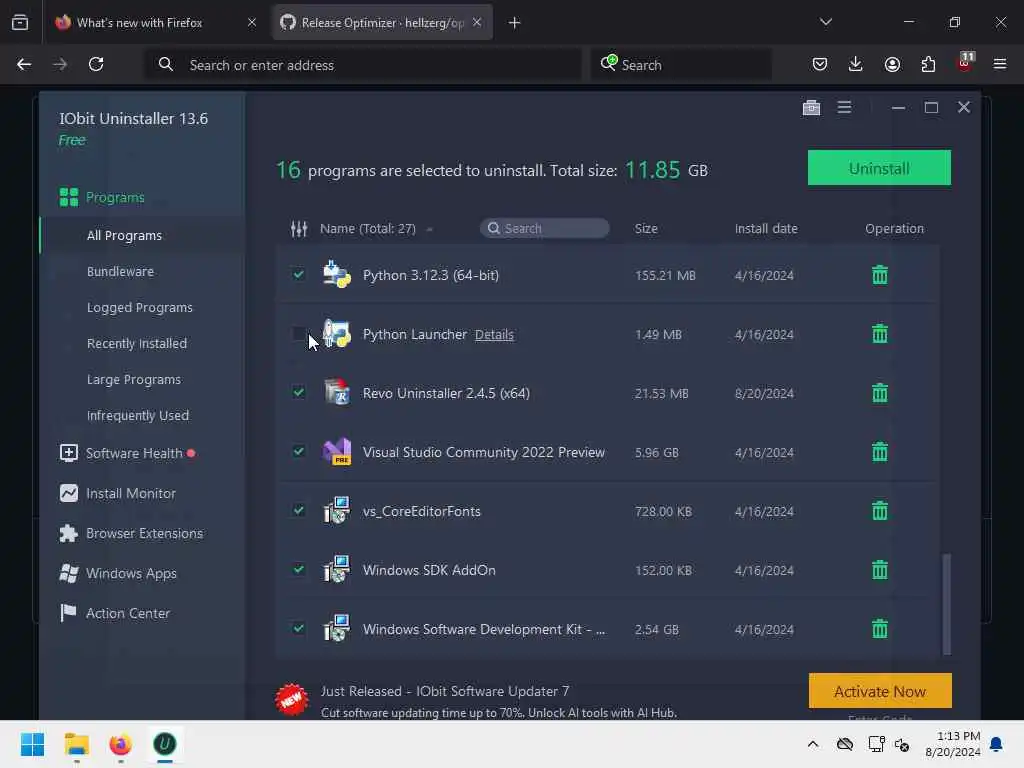This screenshot has width=1024, height=768.
Task: Switch to What's new with Firefox tab
Action: coord(155,23)
